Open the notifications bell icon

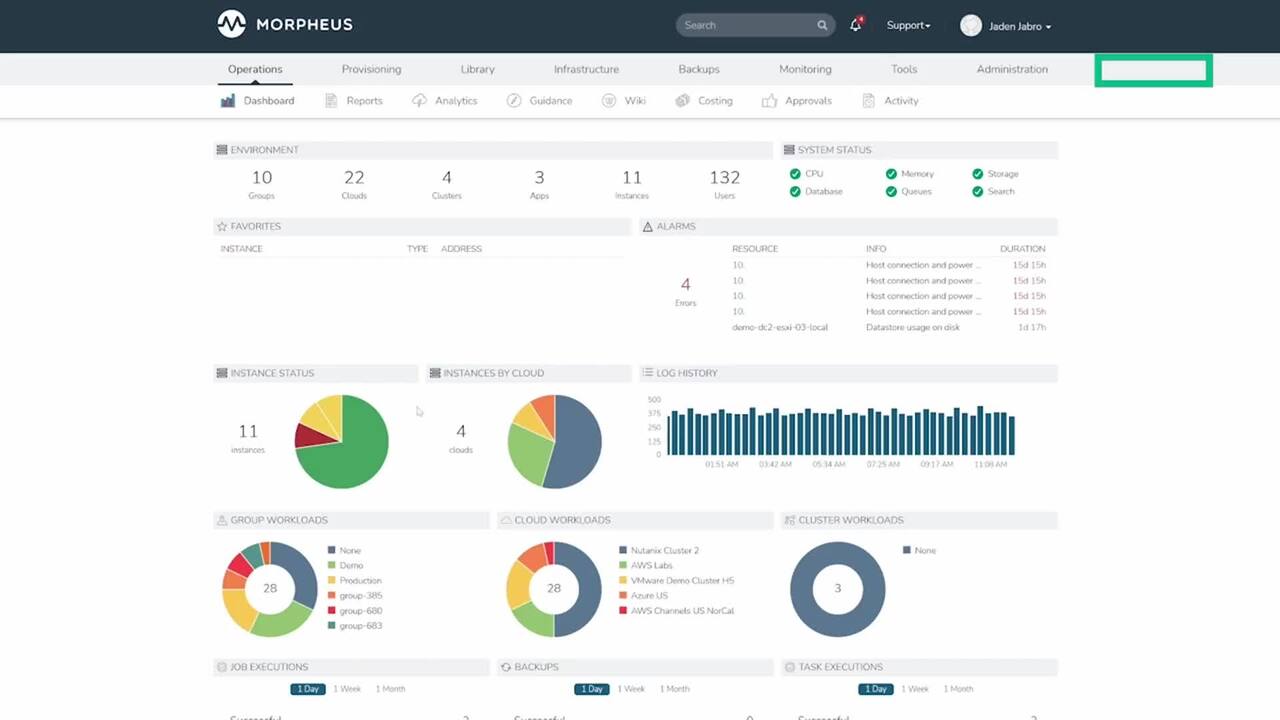point(855,26)
